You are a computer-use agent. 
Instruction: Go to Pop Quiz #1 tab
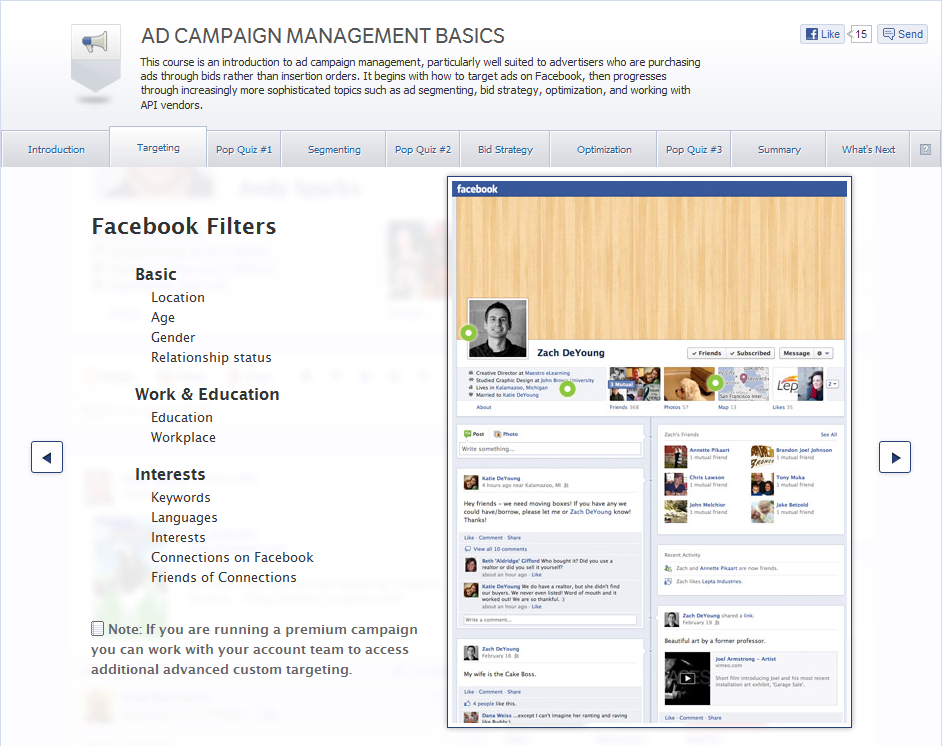click(x=244, y=149)
